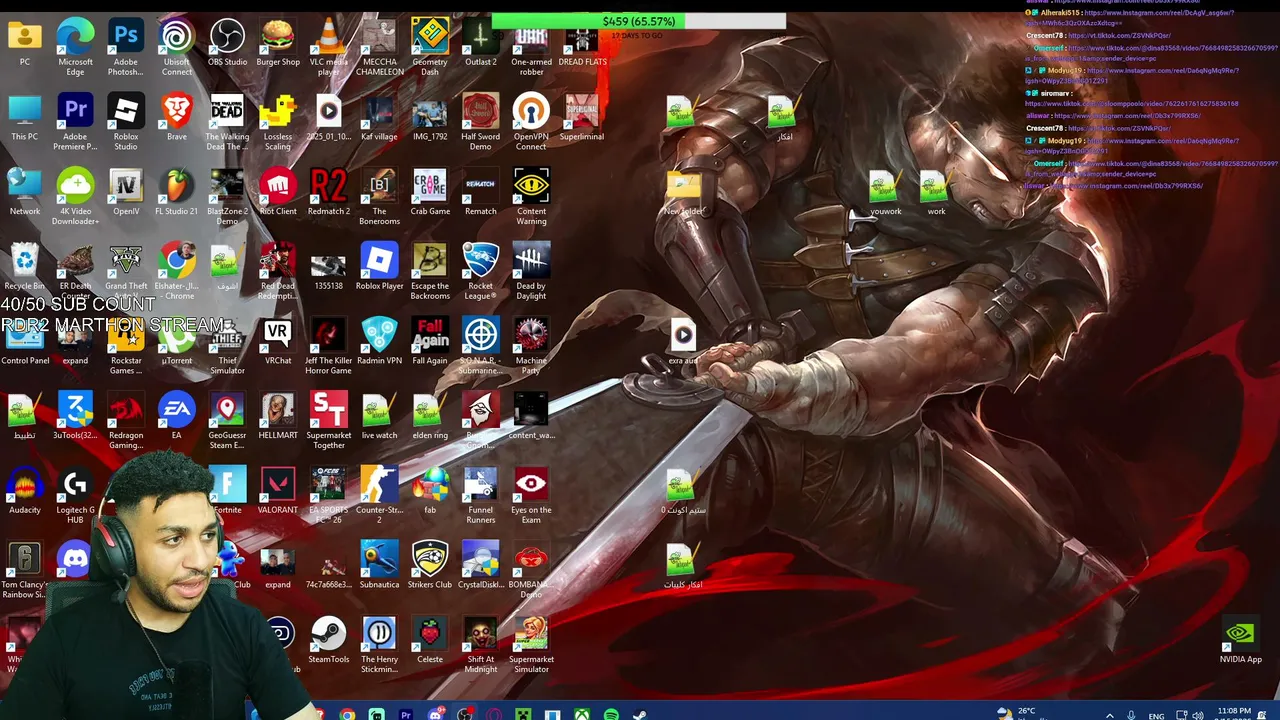This screenshot has width=1280, height=720.
Task: Open the New folder on desktop
Action: (684, 191)
